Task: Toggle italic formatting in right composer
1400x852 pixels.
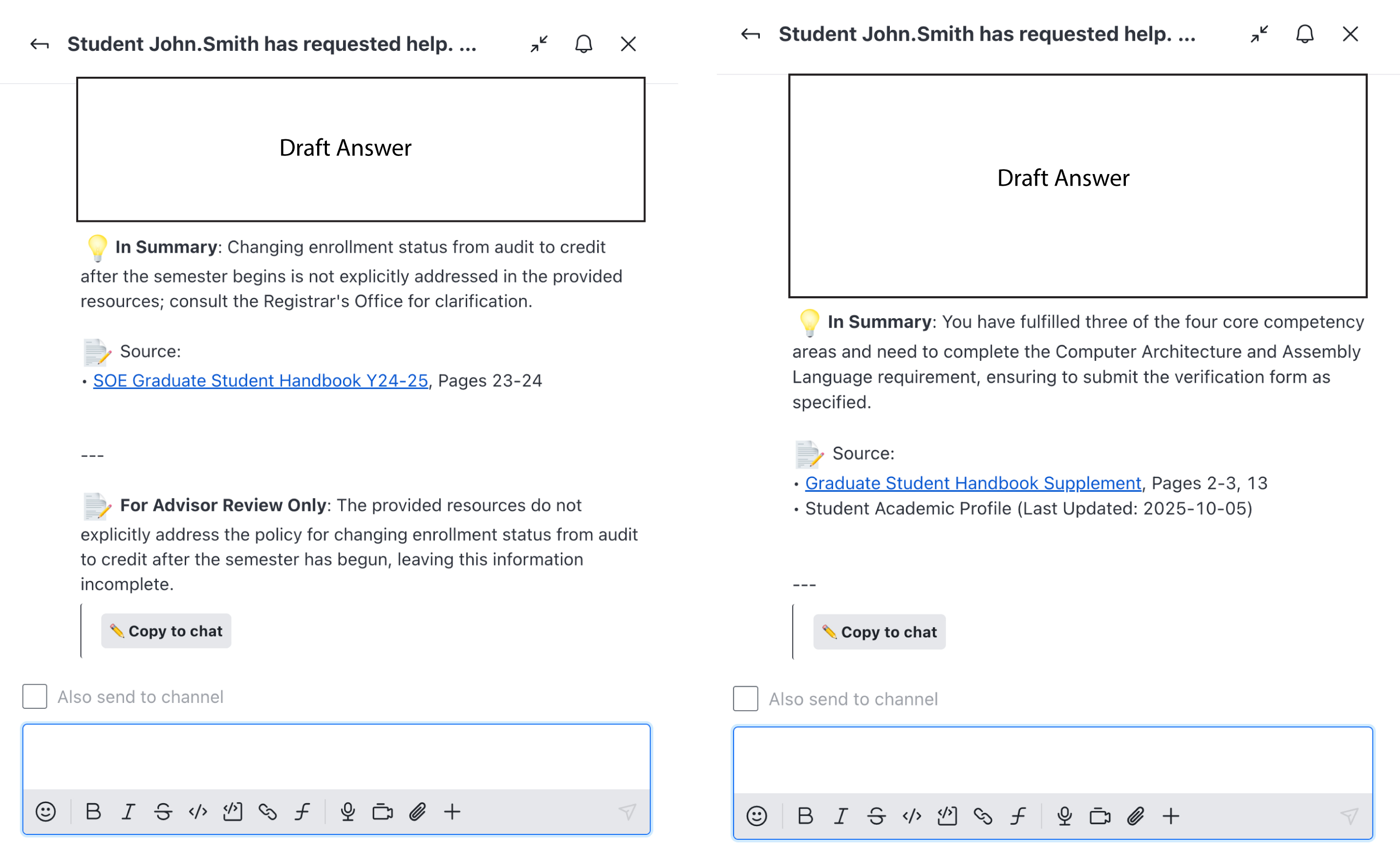Action: coord(840,816)
